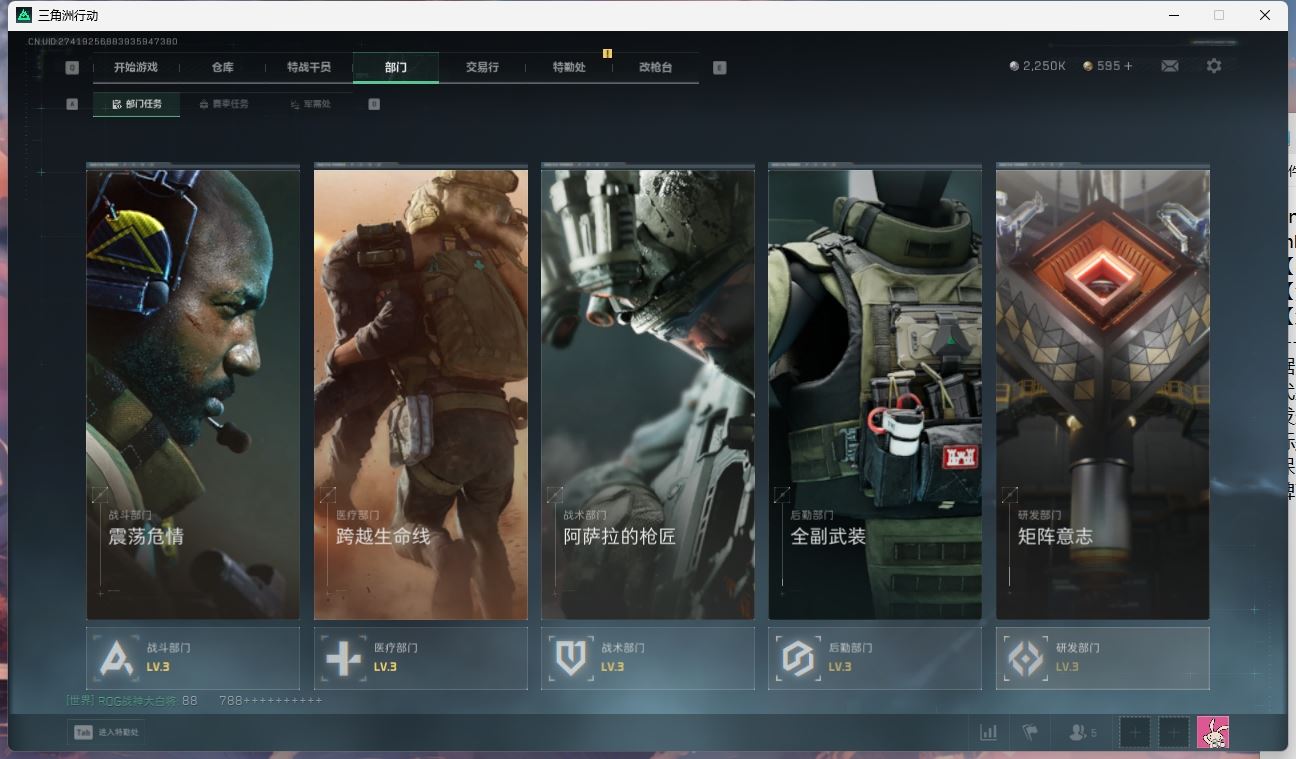Click the 研发部门 diamond icon
Viewport: 1296px width, 759px height.
pos(1025,658)
